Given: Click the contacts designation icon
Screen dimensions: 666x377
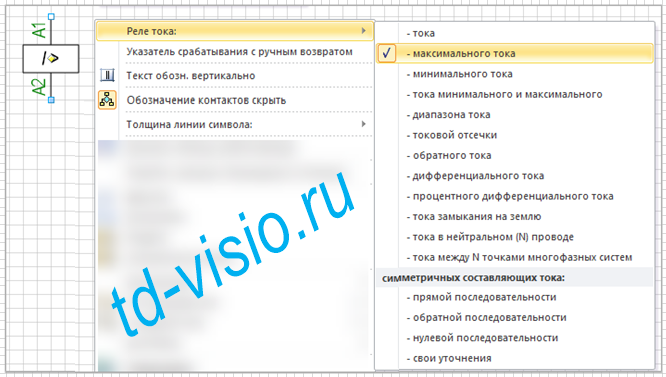Looking at the screenshot, I should tap(107, 100).
